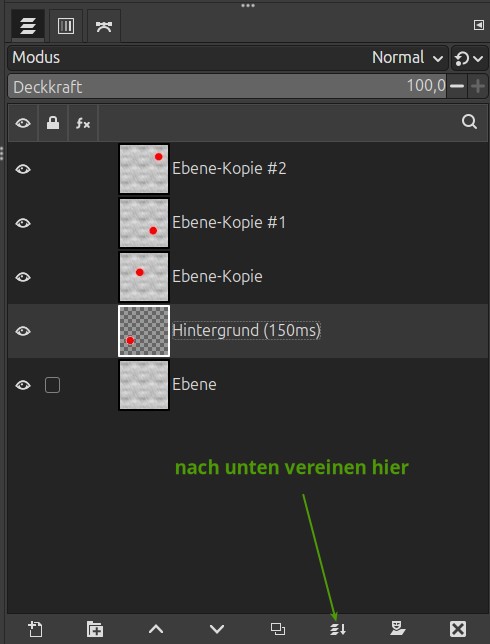Create a new layer group

95,628
